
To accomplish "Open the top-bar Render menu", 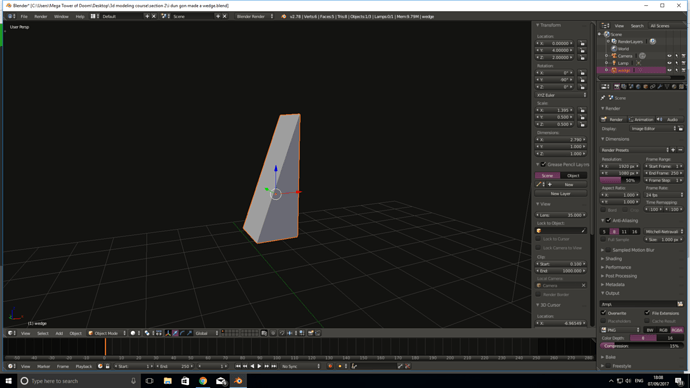I will pos(40,16).
